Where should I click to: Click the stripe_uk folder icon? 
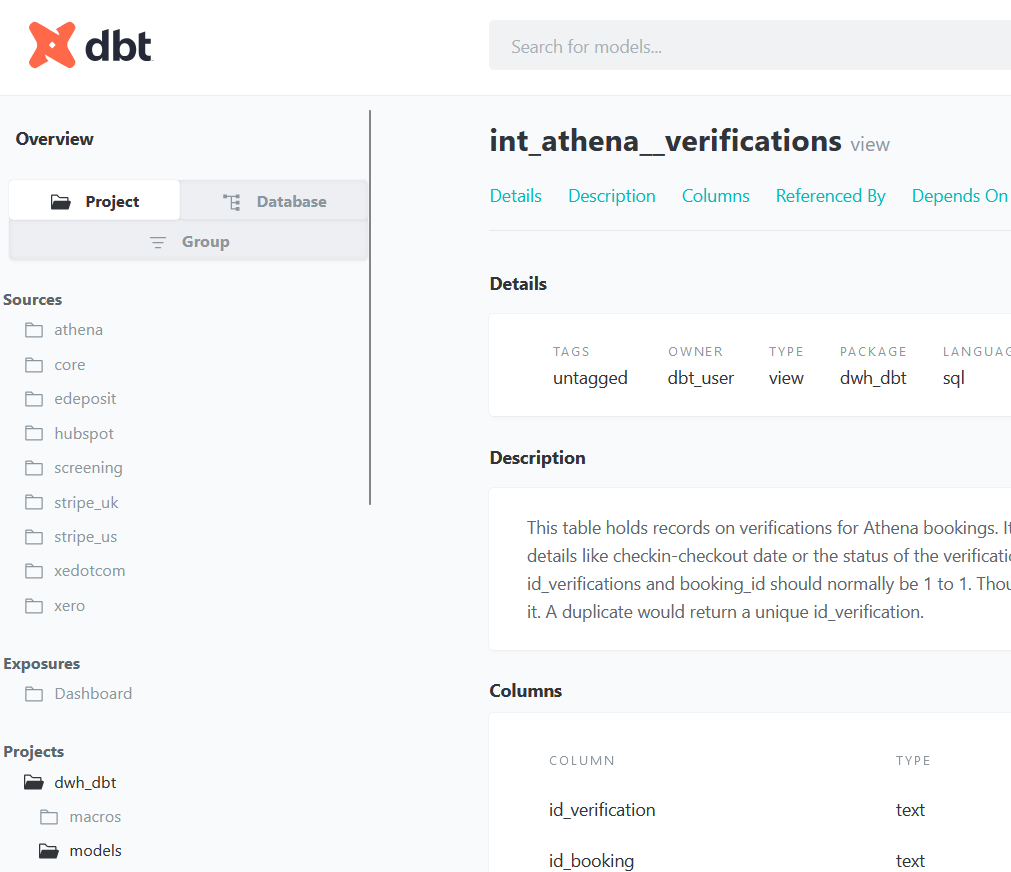pos(35,503)
